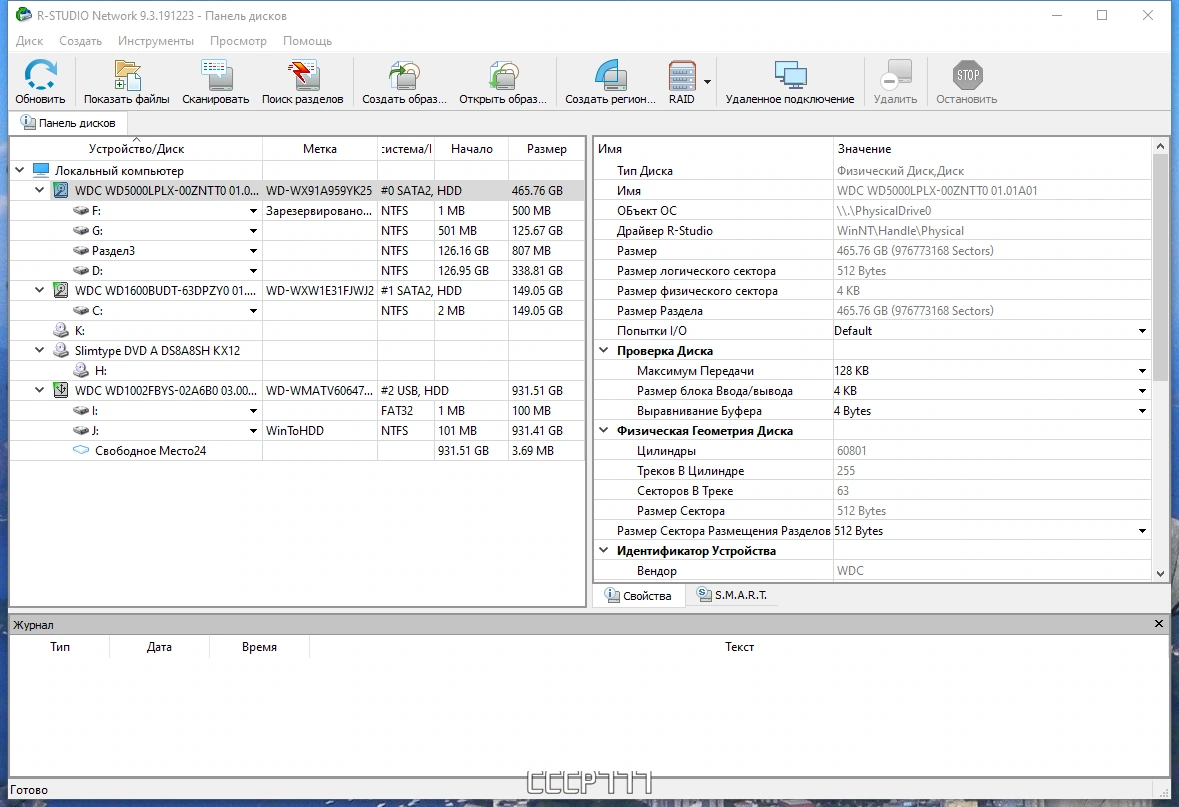Collapse the Проверка Диска section
Image resolution: width=1179 pixels, height=807 pixels.
click(x=603, y=350)
